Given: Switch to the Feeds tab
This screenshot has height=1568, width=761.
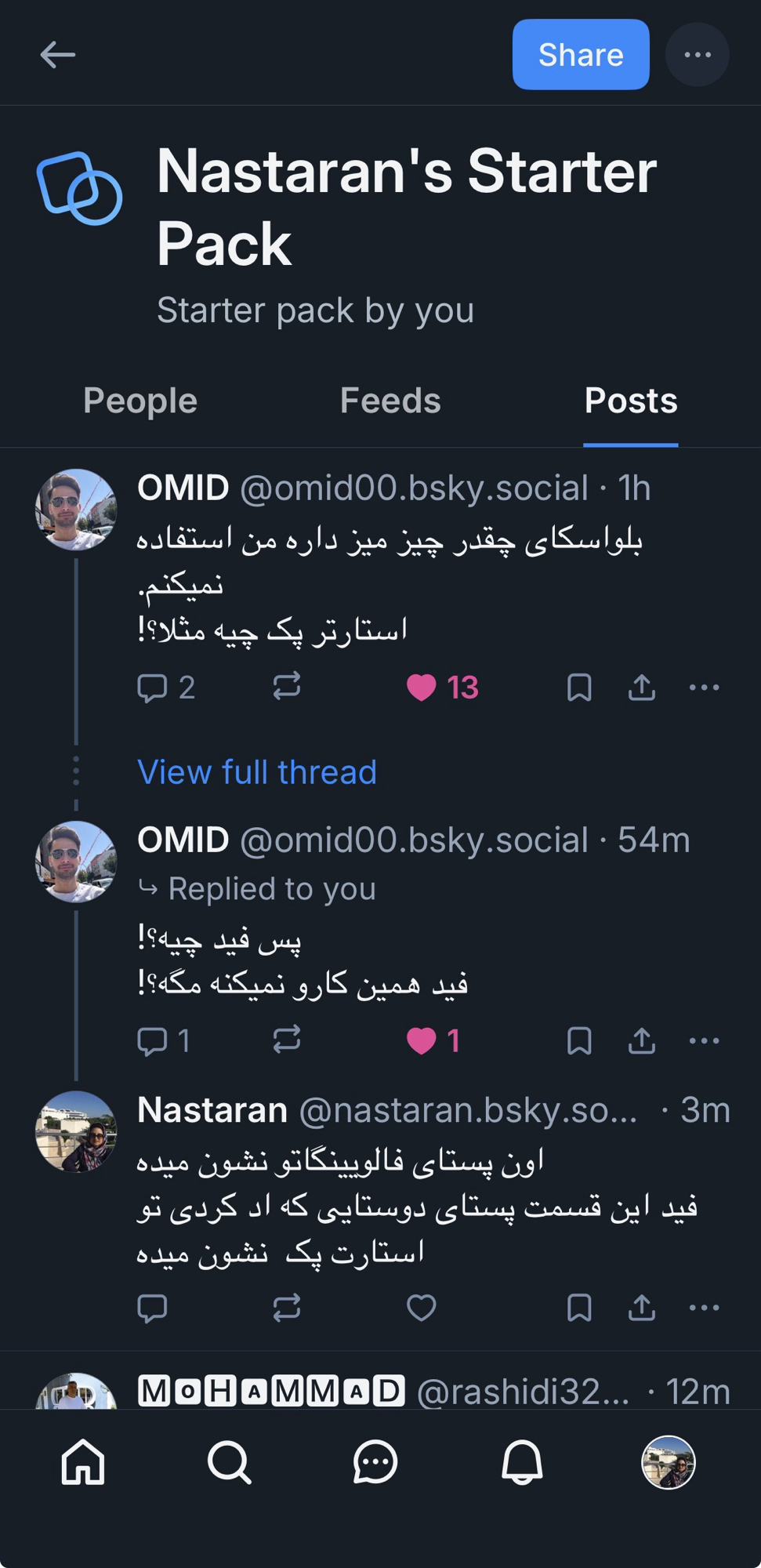Looking at the screenshot, I should click(x=390, y=401).
